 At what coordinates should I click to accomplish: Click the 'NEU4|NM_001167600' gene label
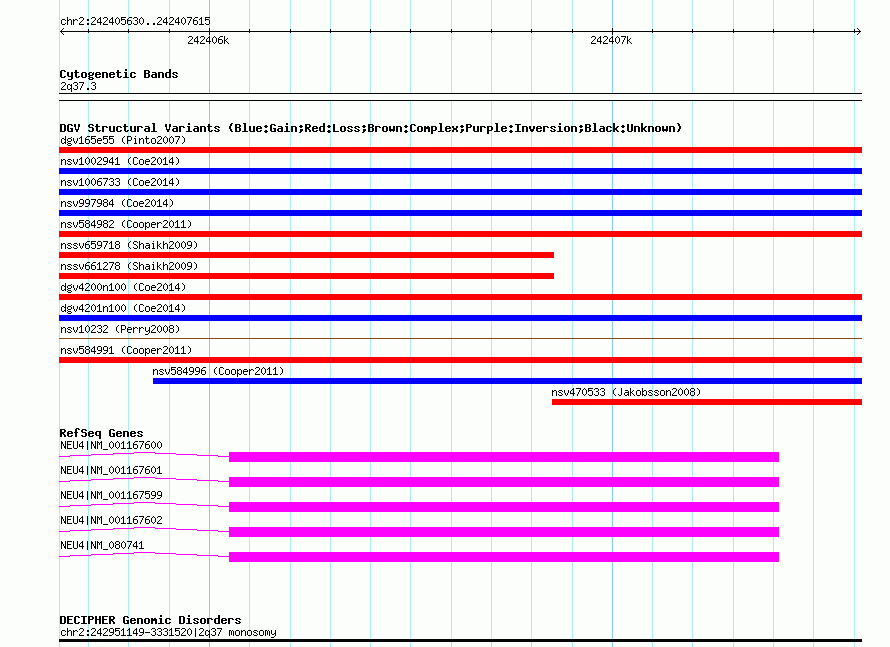111,446
